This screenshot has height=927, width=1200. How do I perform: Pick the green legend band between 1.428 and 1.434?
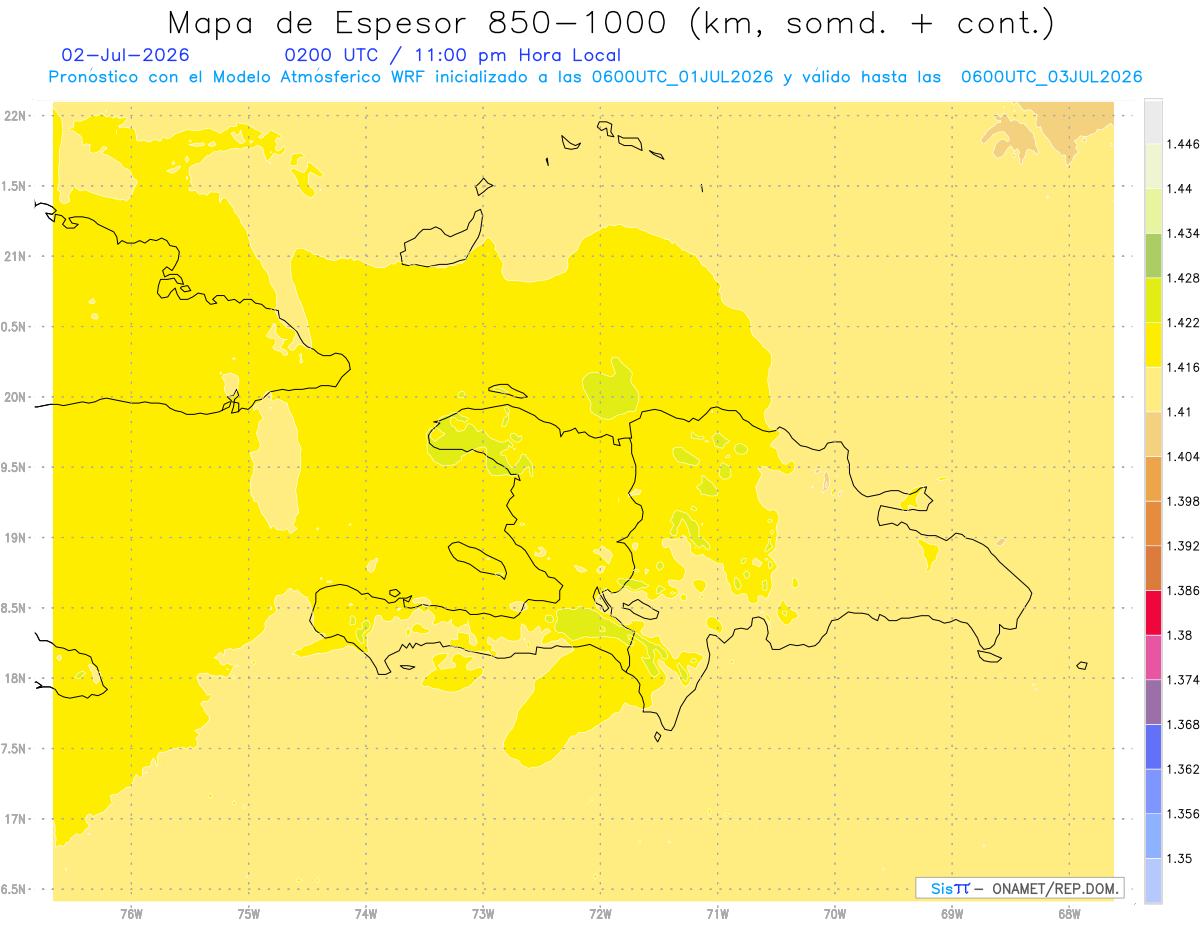click(x=1153, y=255)
